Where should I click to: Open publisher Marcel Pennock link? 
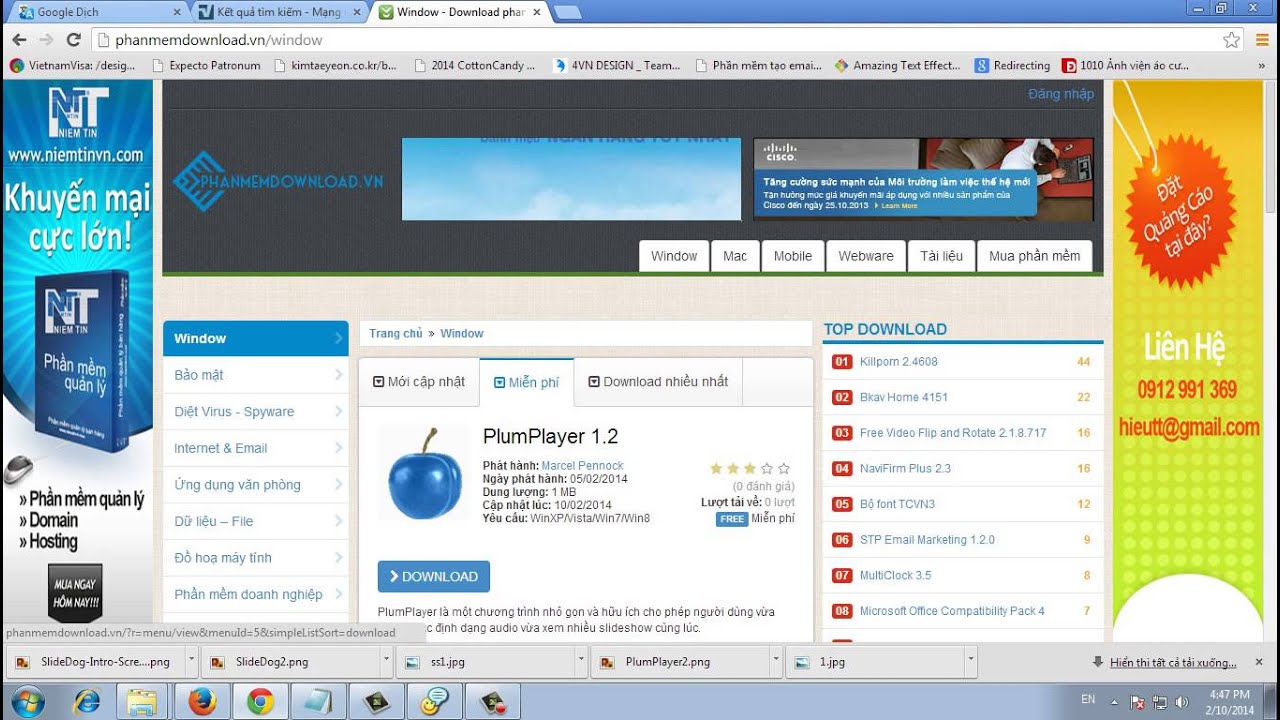point(582,466)
